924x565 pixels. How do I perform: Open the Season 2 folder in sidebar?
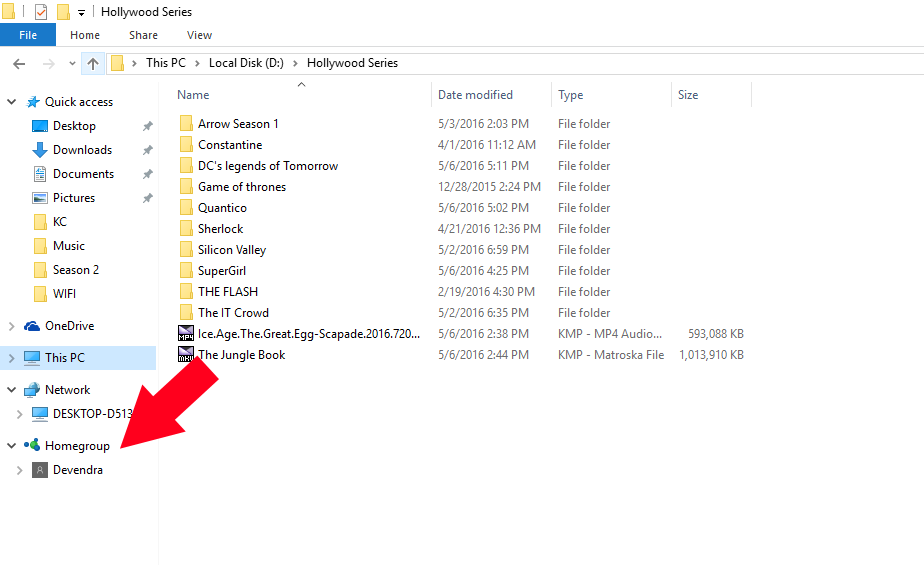tap(75, 270)
